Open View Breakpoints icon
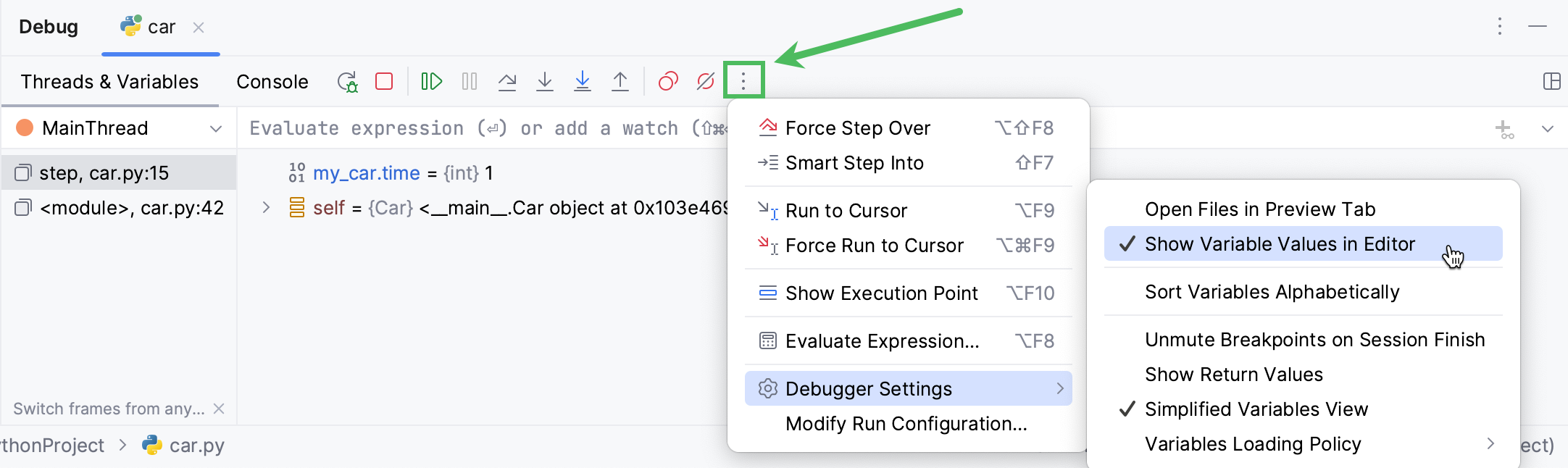This screenshot has height=468, width=1568. pyautogui.click(x=668, y=81)
